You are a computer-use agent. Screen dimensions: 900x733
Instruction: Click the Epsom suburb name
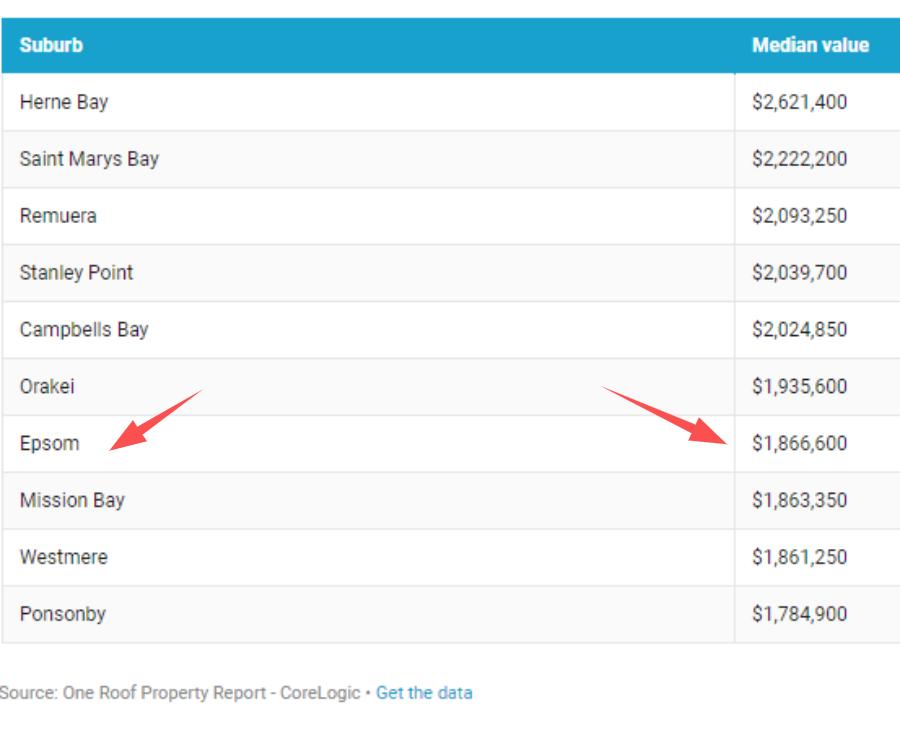(49, 443)
